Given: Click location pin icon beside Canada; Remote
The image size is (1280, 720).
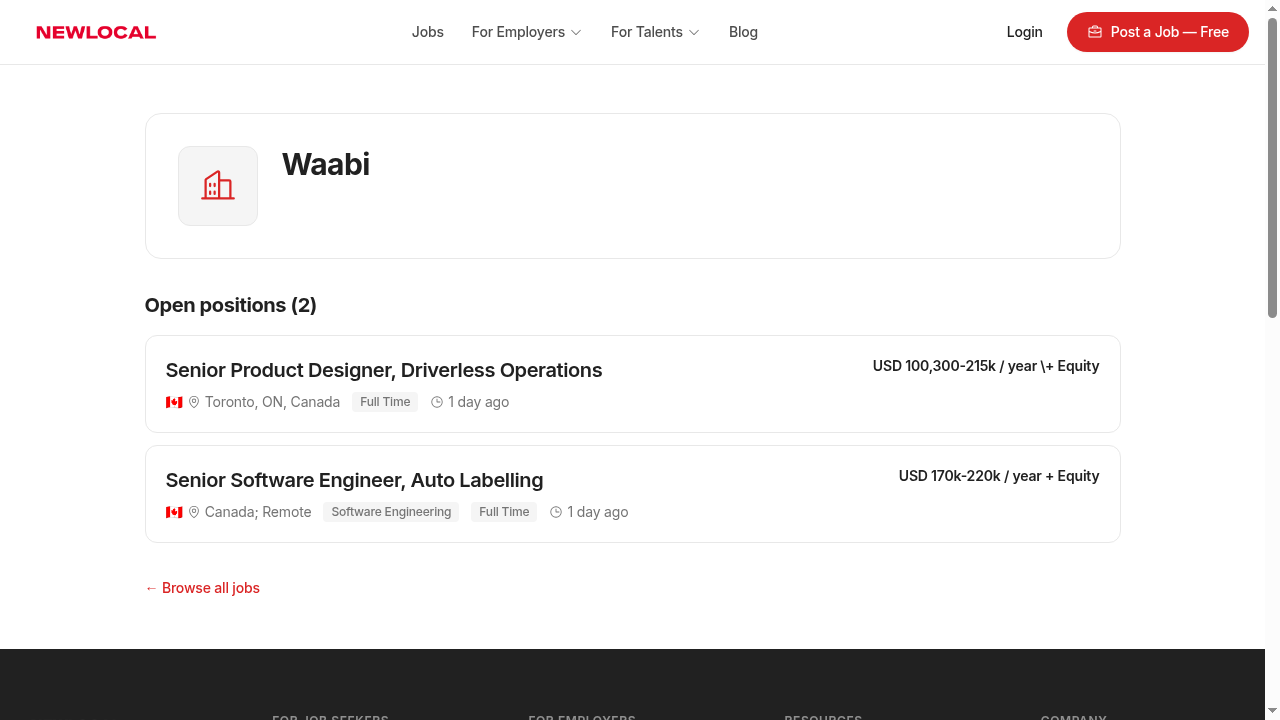Looking at the screenshot, I should [194, 512].
